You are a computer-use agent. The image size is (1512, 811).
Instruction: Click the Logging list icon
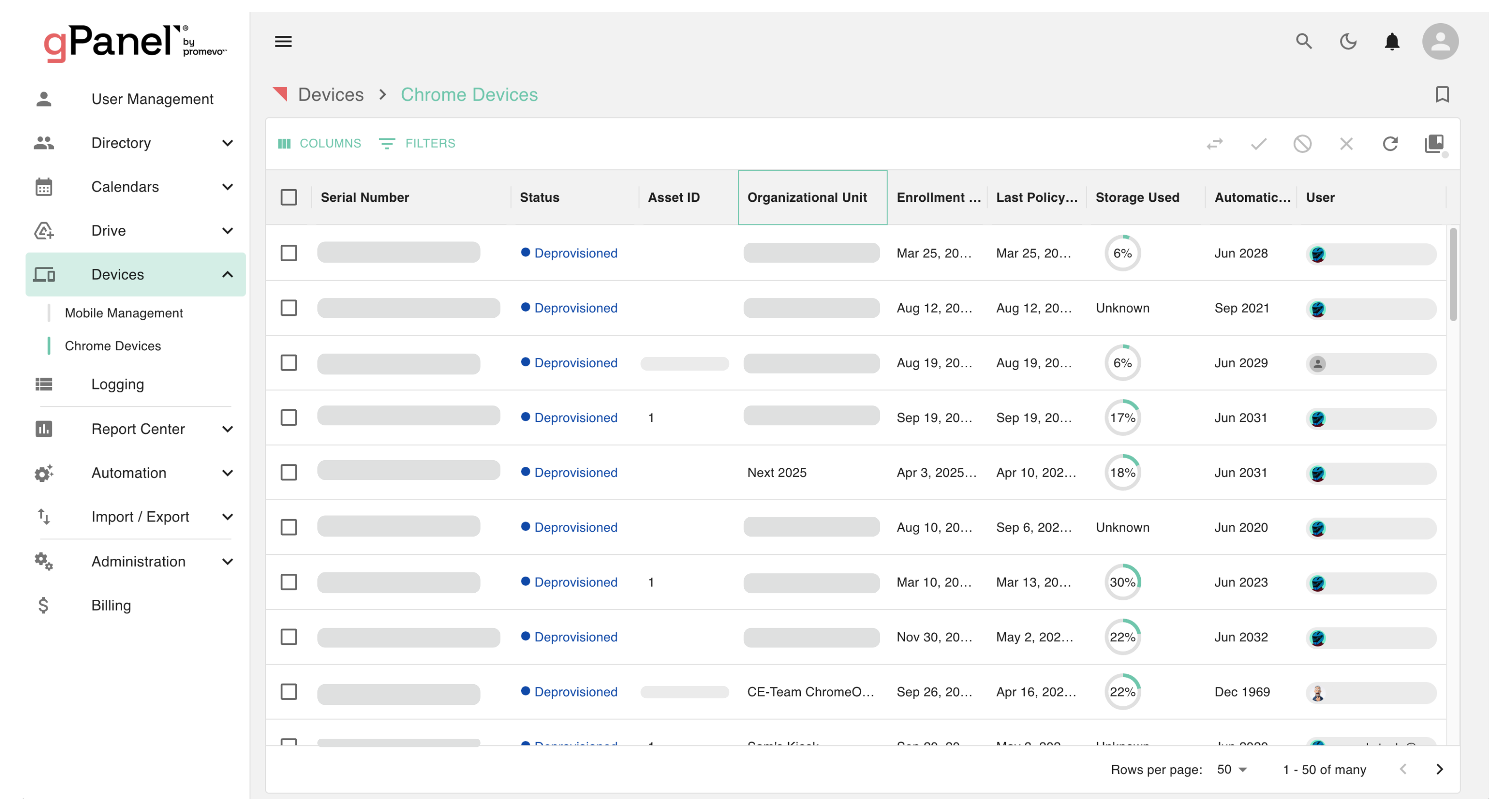[x=44, y=384]
